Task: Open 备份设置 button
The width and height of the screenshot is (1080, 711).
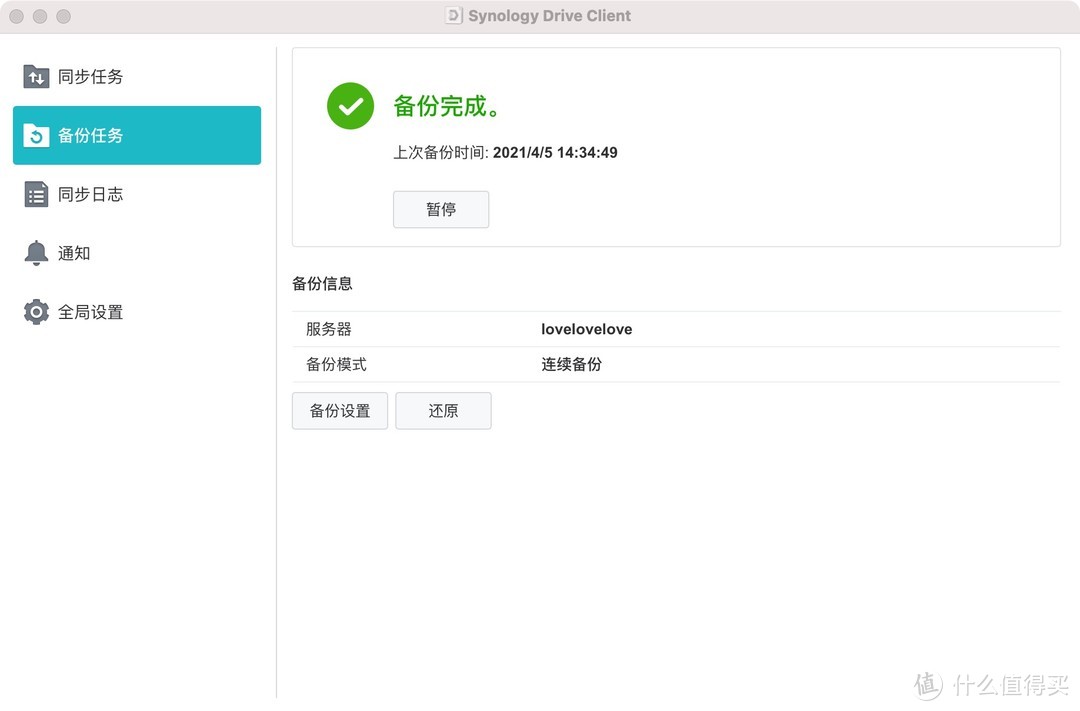Action: click(340, 411)
